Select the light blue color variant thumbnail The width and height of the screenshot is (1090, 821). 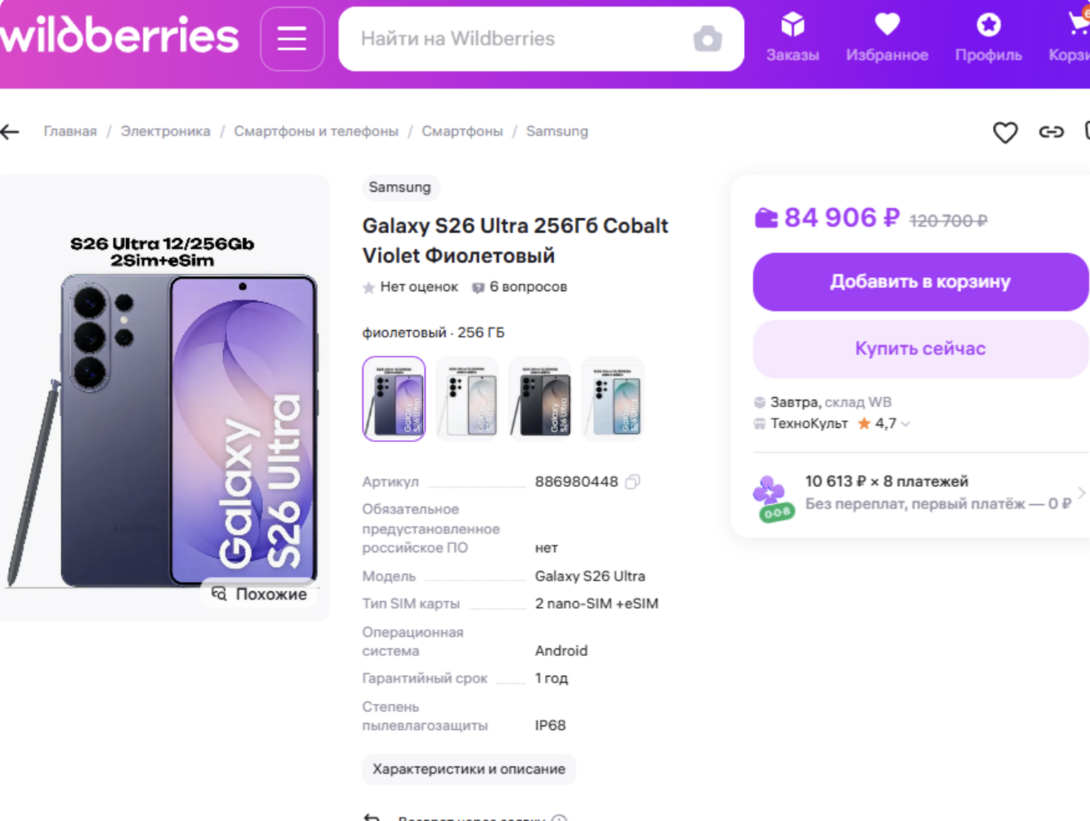pos(613,398)
